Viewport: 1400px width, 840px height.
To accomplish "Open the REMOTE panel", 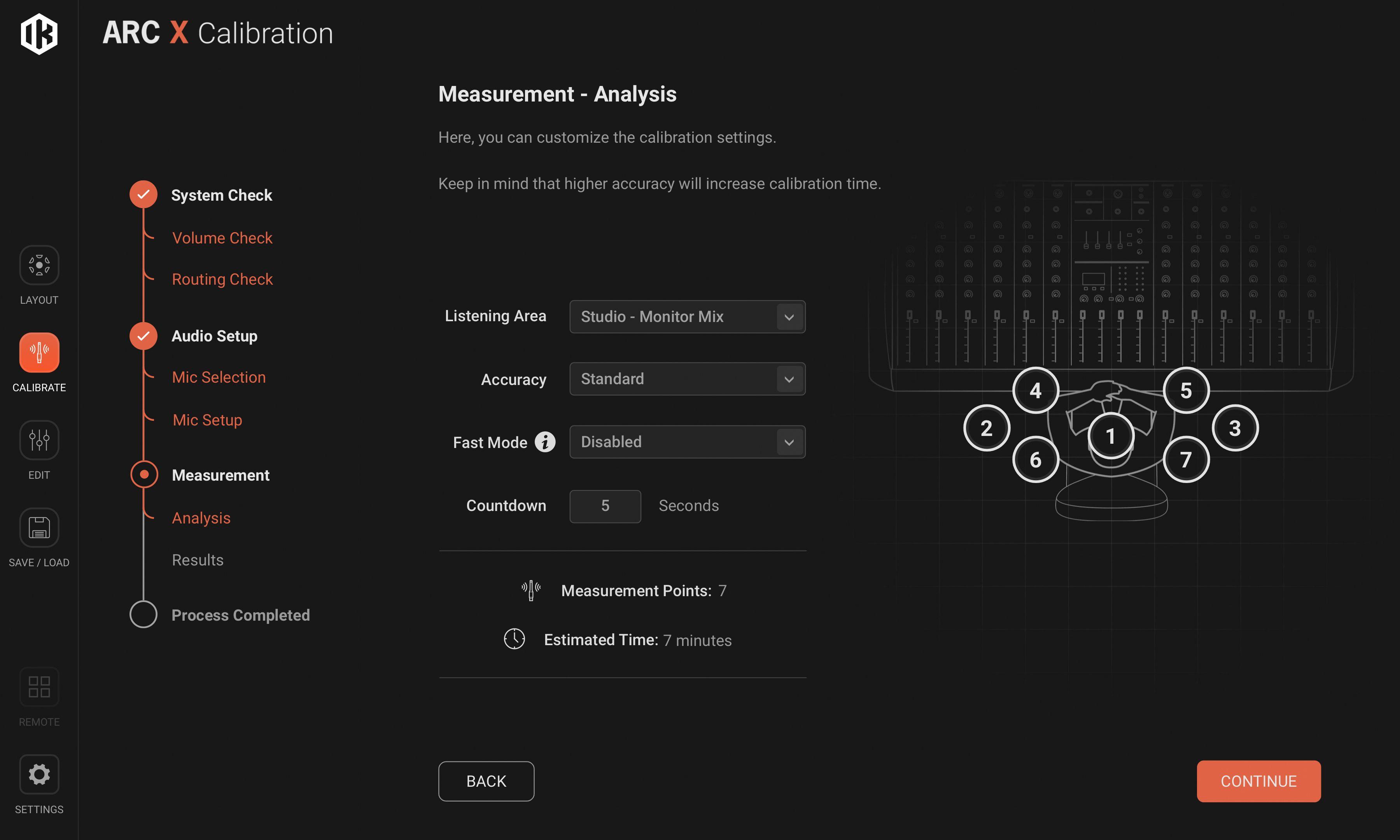I will coord(38,687).
